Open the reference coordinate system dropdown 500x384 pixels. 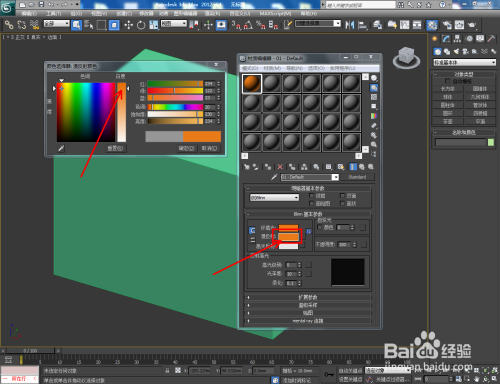click(x=174, y=24)
